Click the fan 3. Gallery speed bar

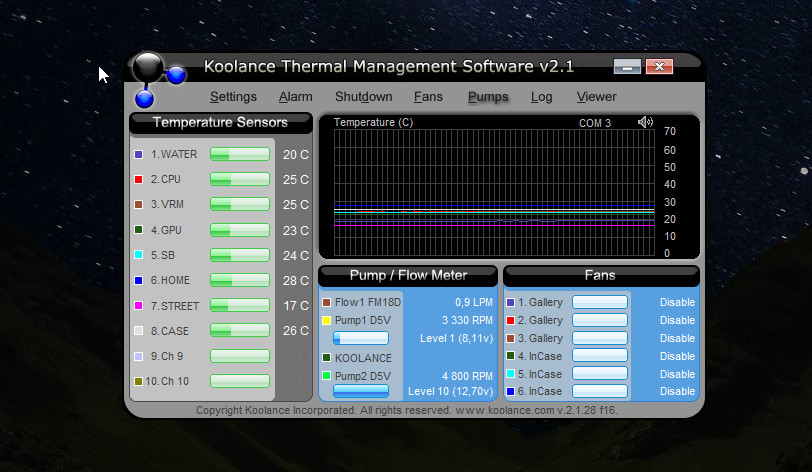(600, 338)
